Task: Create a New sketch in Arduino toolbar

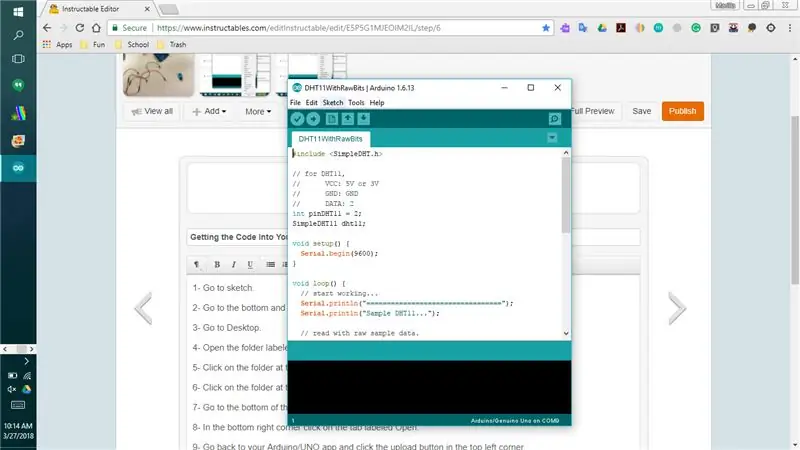Action: point(332,119)
